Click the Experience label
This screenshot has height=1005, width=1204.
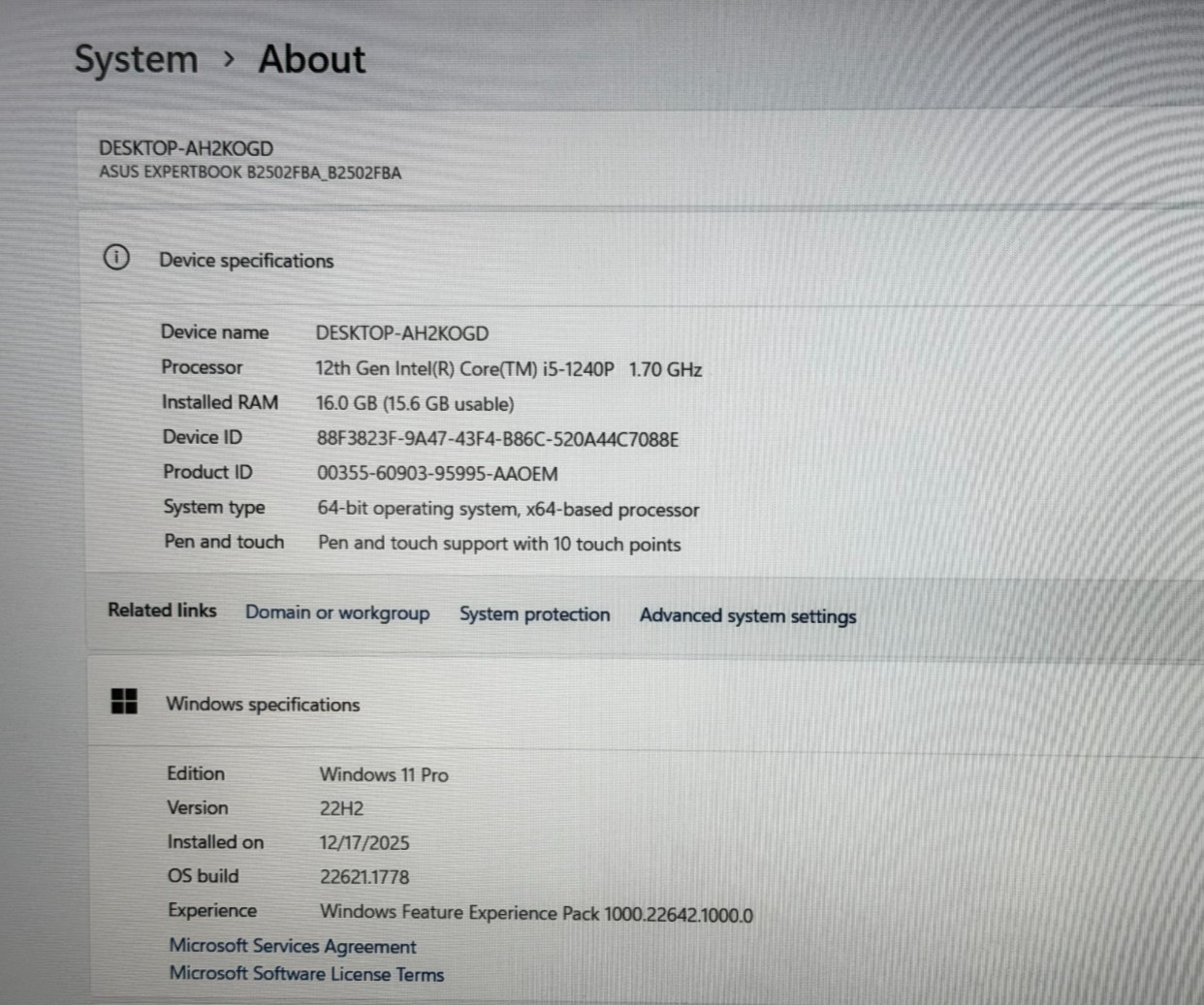(x=212, y=911)
